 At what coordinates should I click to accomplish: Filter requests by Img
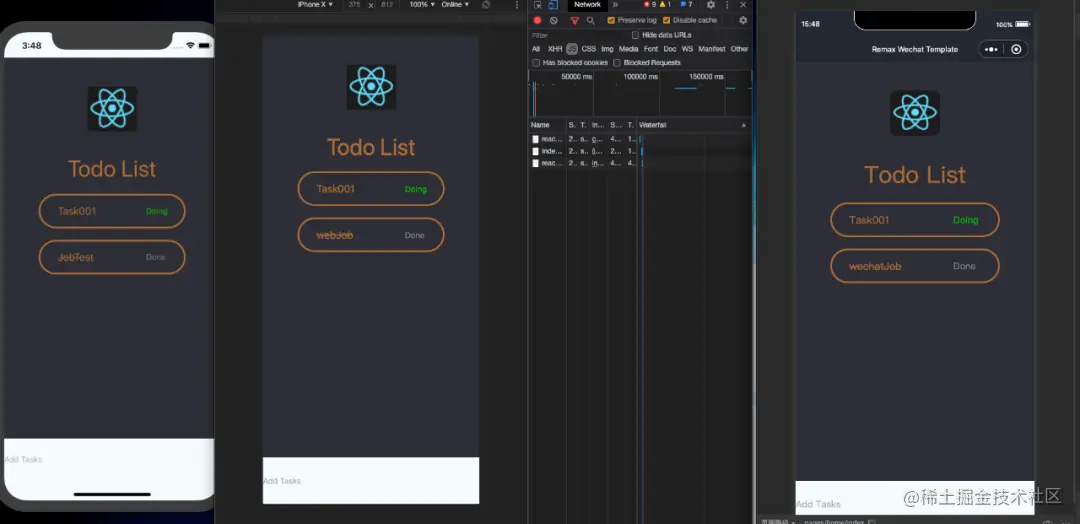pyautogui.click(x=608, y=49)
